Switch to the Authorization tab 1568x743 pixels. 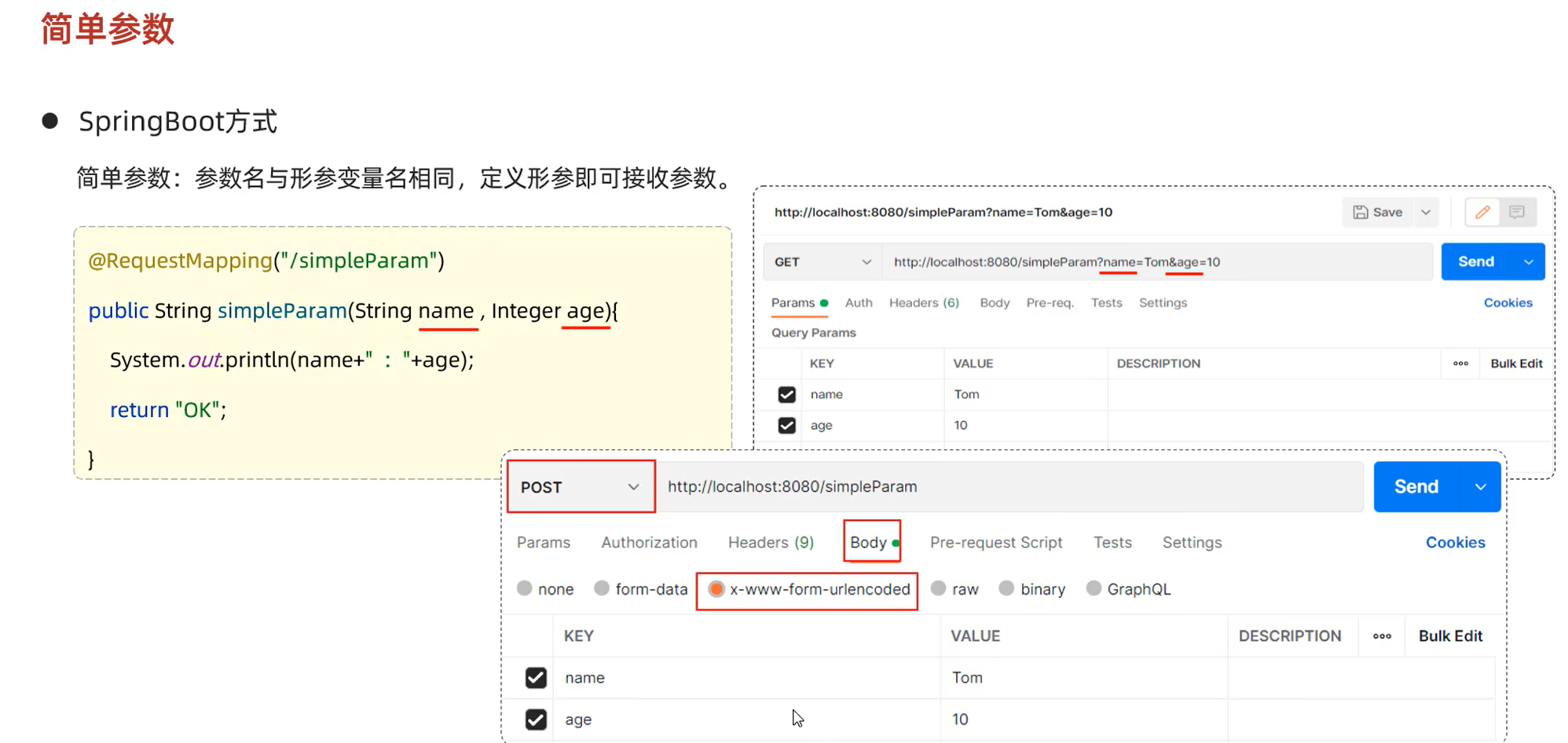649,542
